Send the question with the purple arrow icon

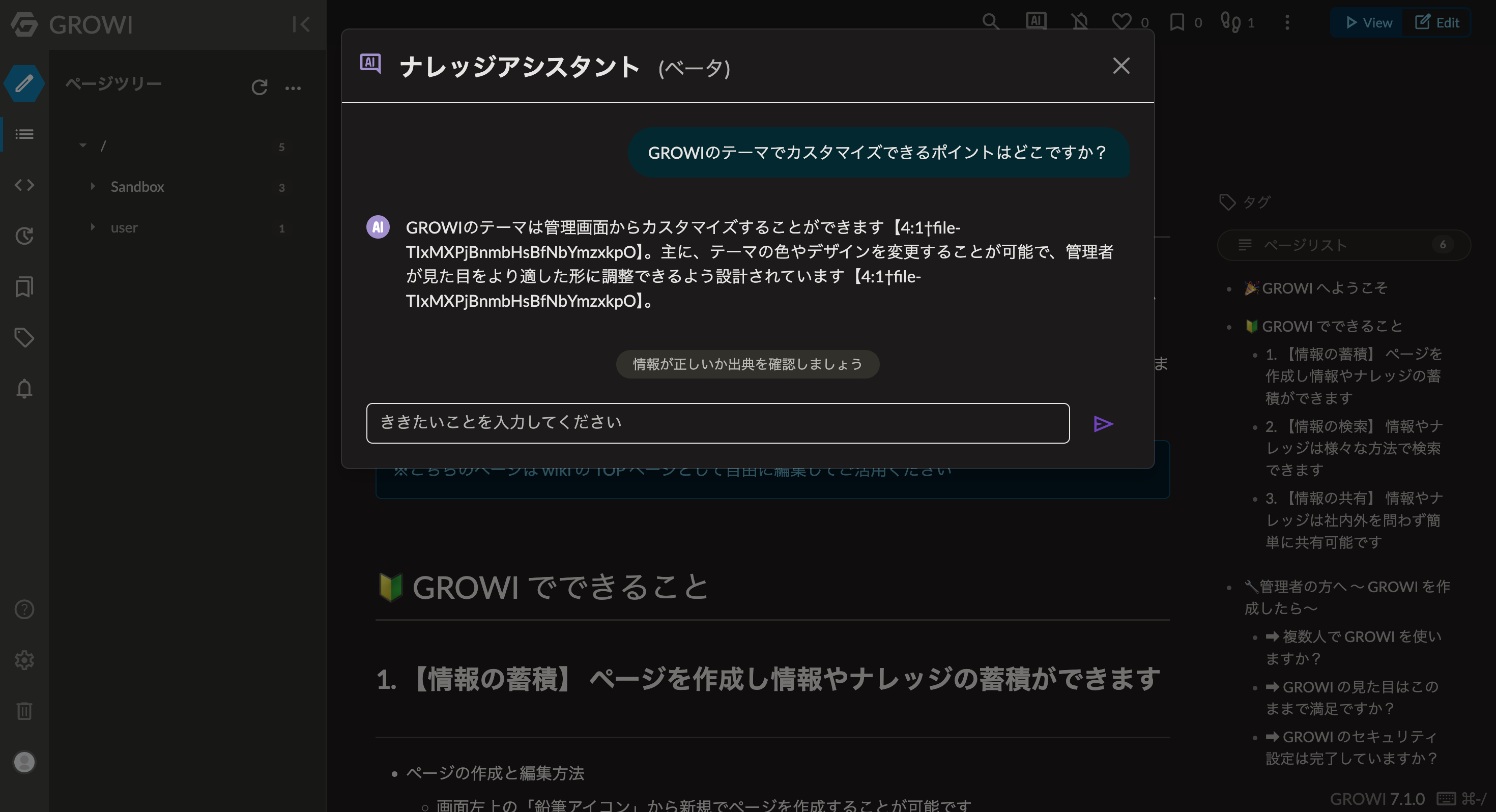[x=1103, y=423]
